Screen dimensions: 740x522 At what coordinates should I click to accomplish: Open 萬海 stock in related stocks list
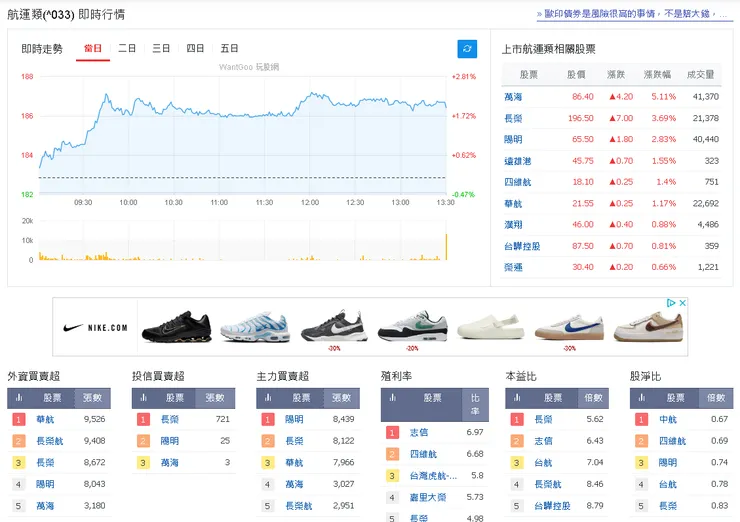pyautogui.click(x=513, y=97)
